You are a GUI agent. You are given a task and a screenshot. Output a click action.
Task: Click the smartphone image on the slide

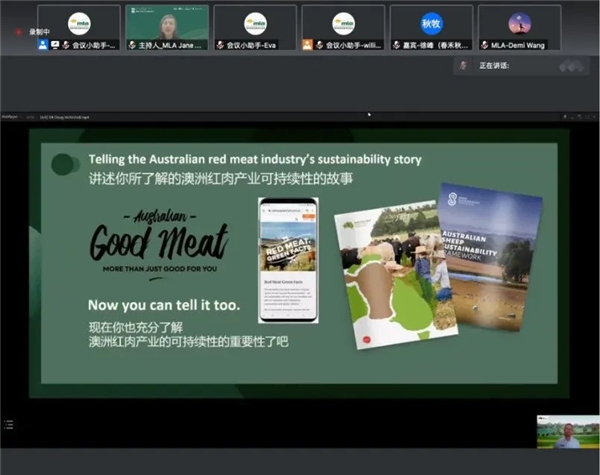pos(289,258)
